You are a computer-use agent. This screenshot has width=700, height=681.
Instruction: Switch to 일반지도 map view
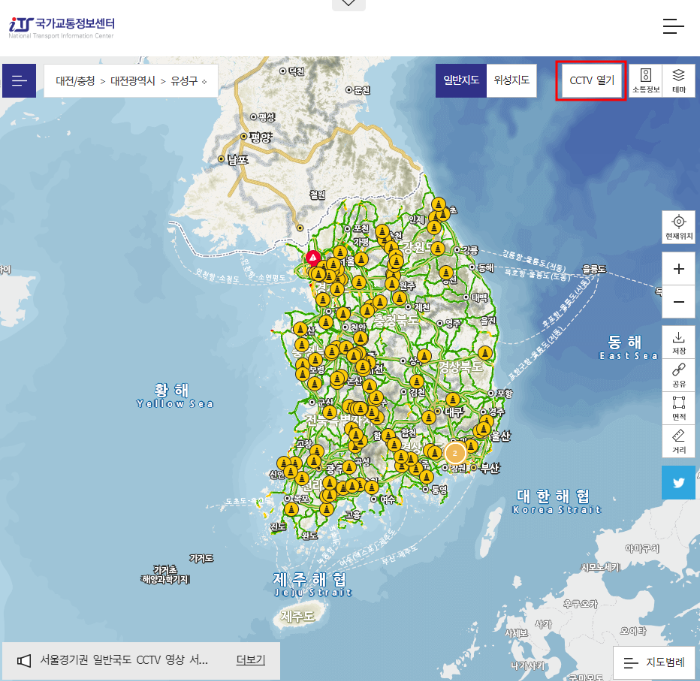[x=461, y=80]
